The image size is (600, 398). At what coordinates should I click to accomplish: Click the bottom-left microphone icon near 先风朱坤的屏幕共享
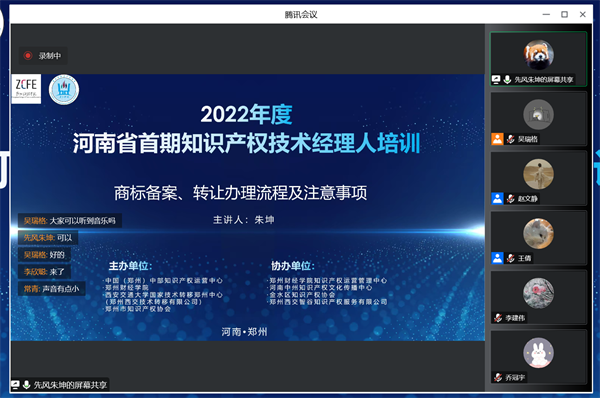(26, 385)
